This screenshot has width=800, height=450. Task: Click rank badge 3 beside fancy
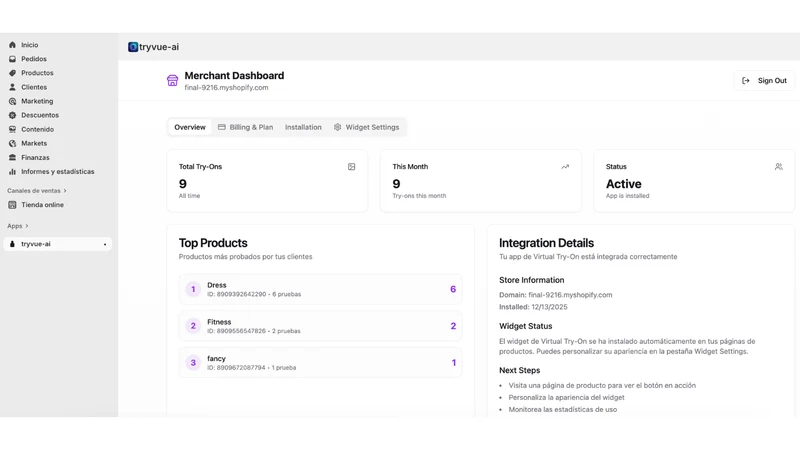(x=193, y=363)
